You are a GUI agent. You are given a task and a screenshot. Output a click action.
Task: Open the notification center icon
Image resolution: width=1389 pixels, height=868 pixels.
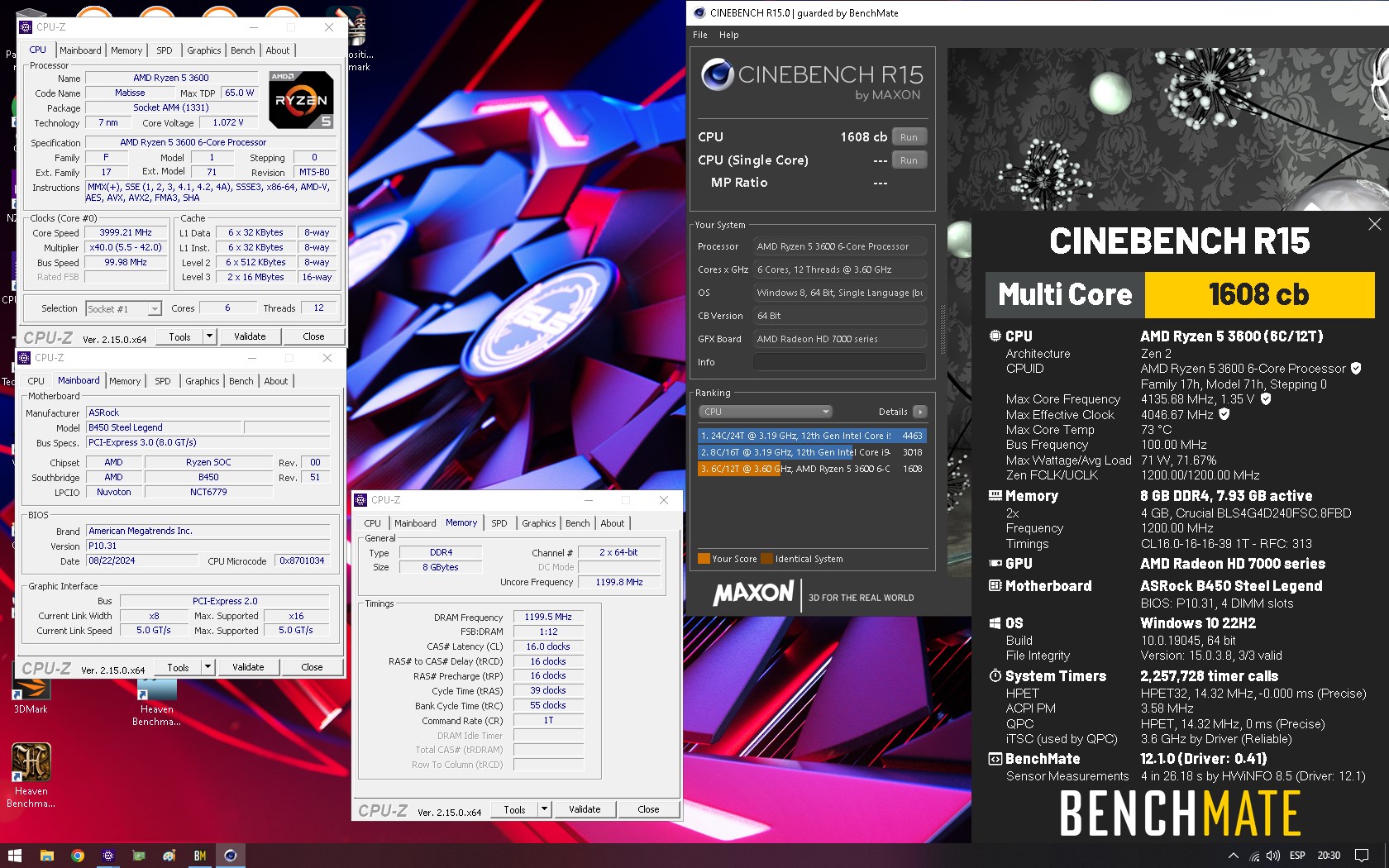(1362, 856)
